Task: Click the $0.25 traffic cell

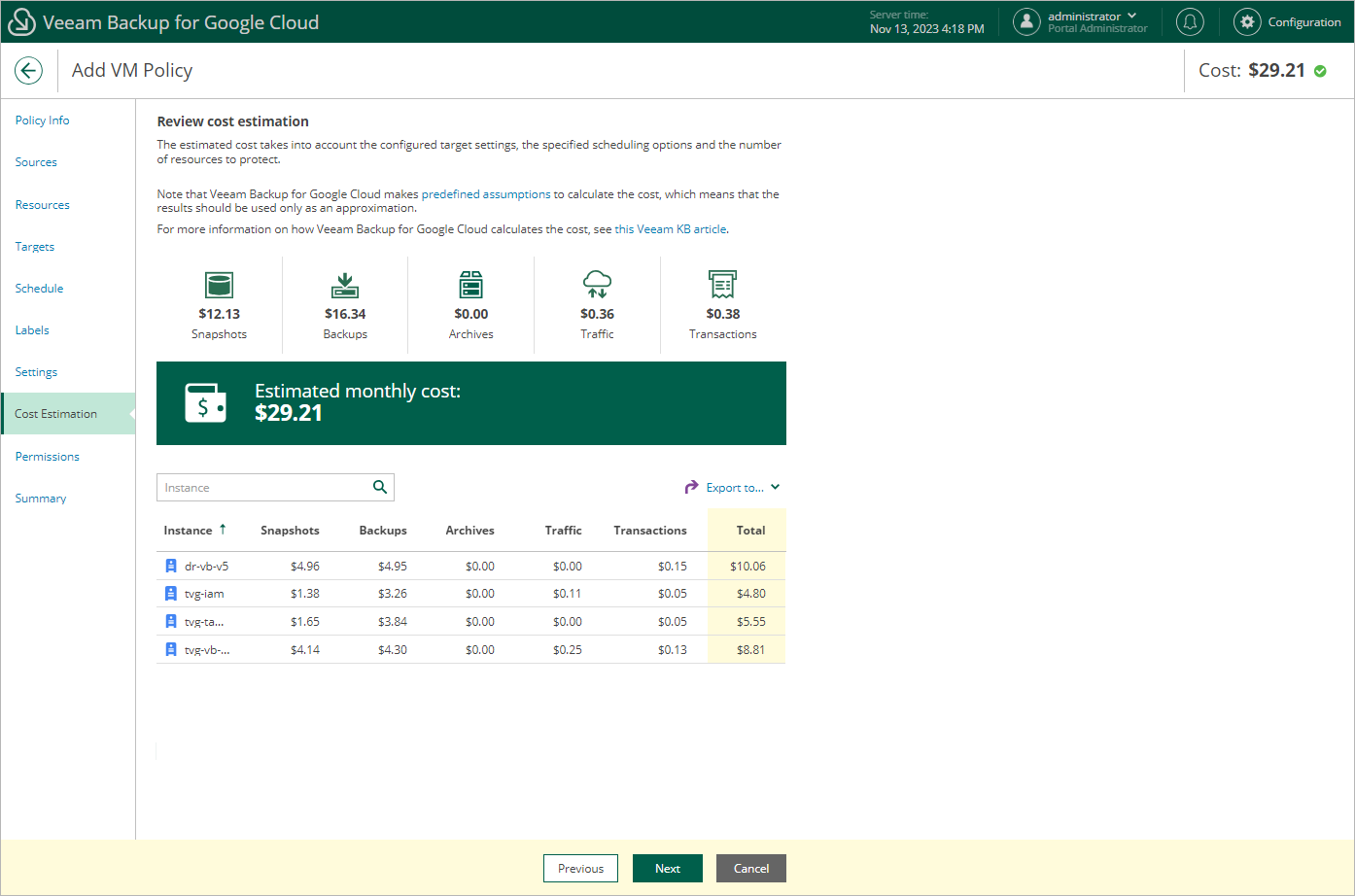Action: coord(567,650)
